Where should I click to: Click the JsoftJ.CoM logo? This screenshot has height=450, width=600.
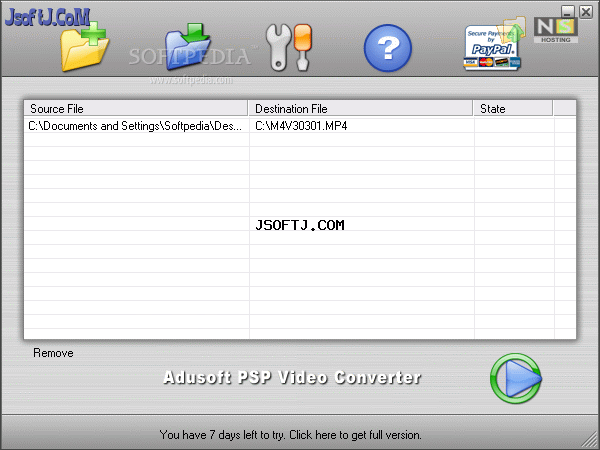tap(47, 17)
